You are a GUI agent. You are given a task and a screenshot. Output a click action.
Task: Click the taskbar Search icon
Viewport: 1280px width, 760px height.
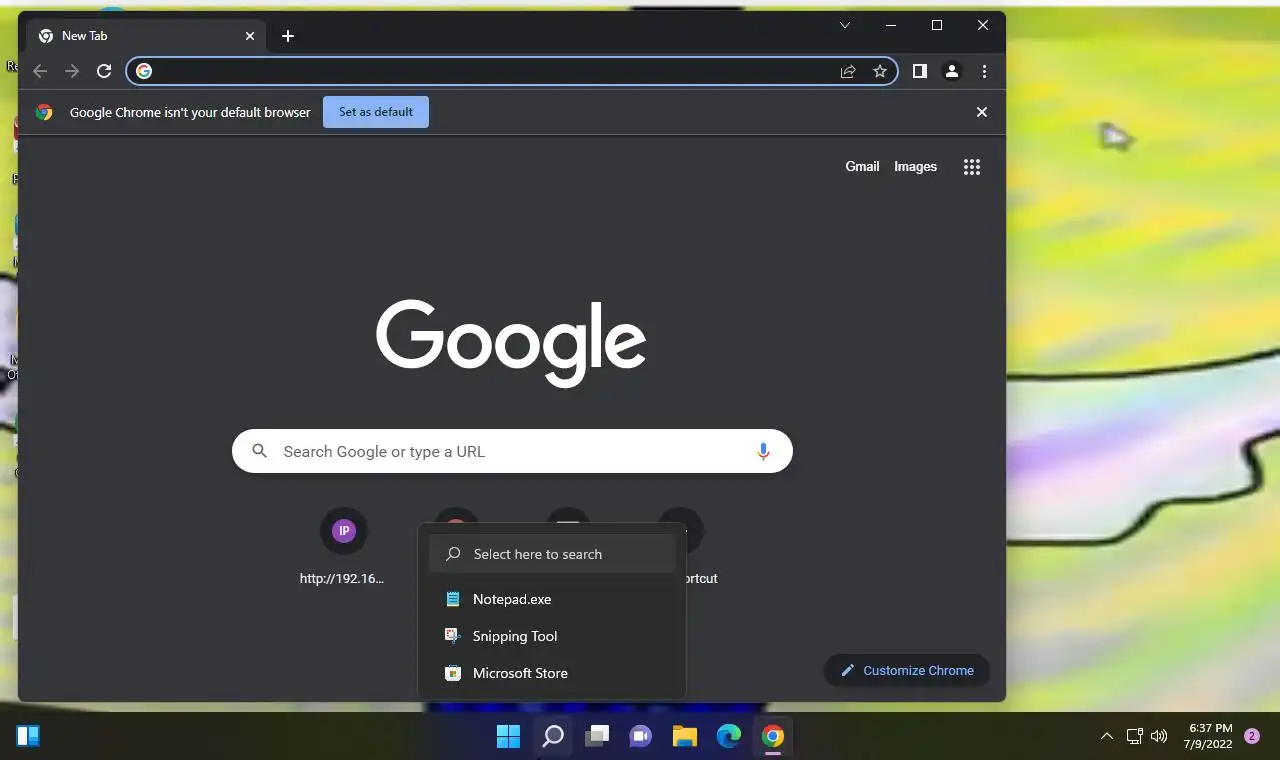click(552, 737)
